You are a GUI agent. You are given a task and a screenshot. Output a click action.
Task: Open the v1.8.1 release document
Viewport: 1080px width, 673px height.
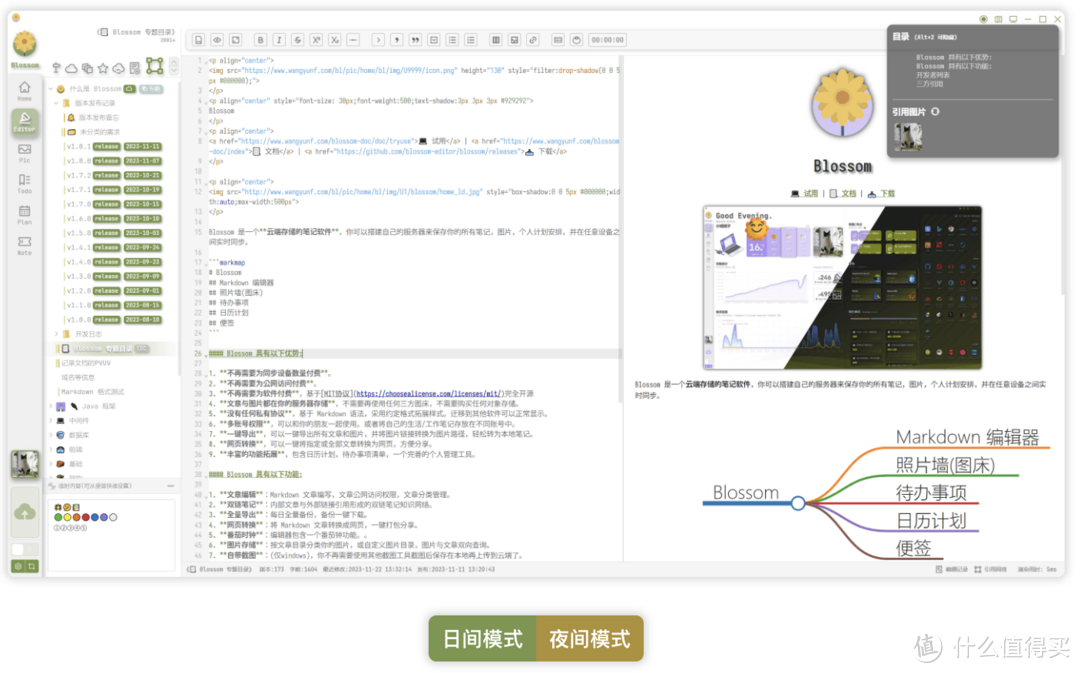pyautogui.click(x=78, y=146)
